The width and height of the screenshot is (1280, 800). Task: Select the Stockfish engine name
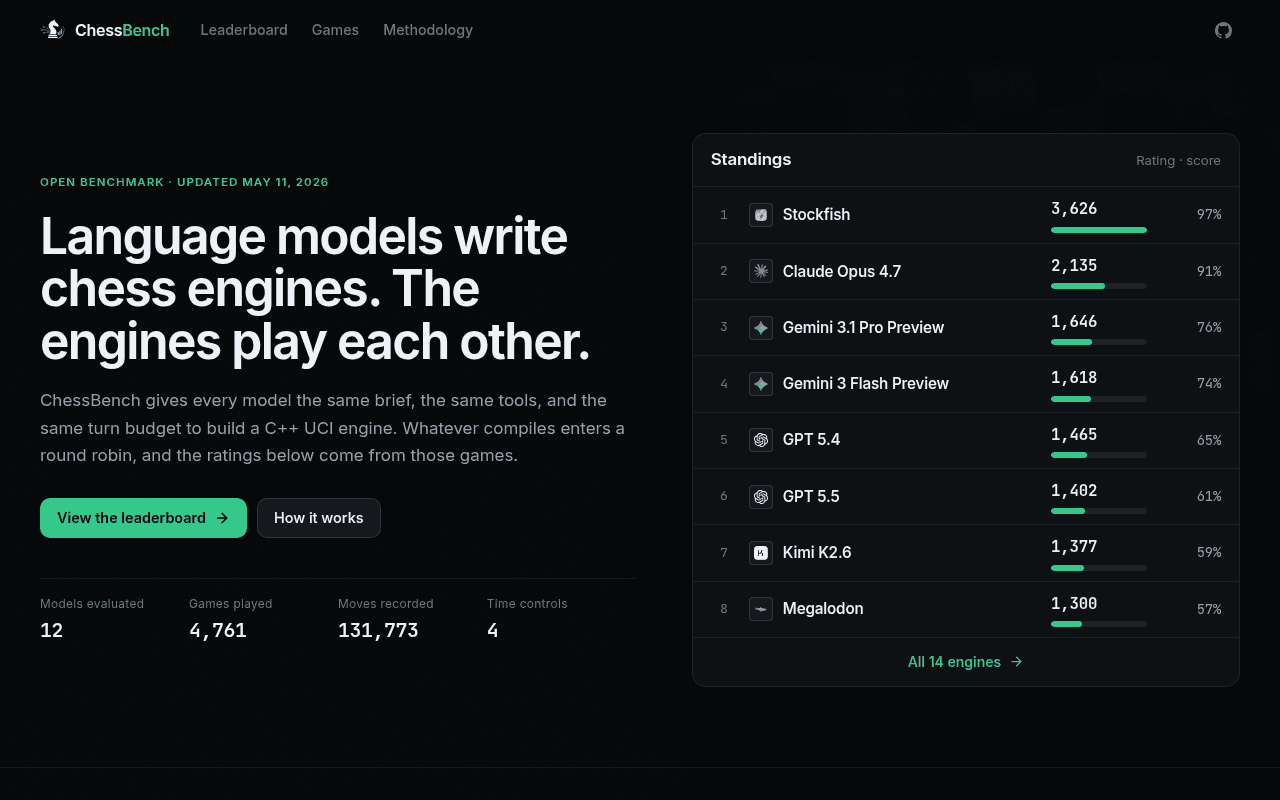coord(816,215)
